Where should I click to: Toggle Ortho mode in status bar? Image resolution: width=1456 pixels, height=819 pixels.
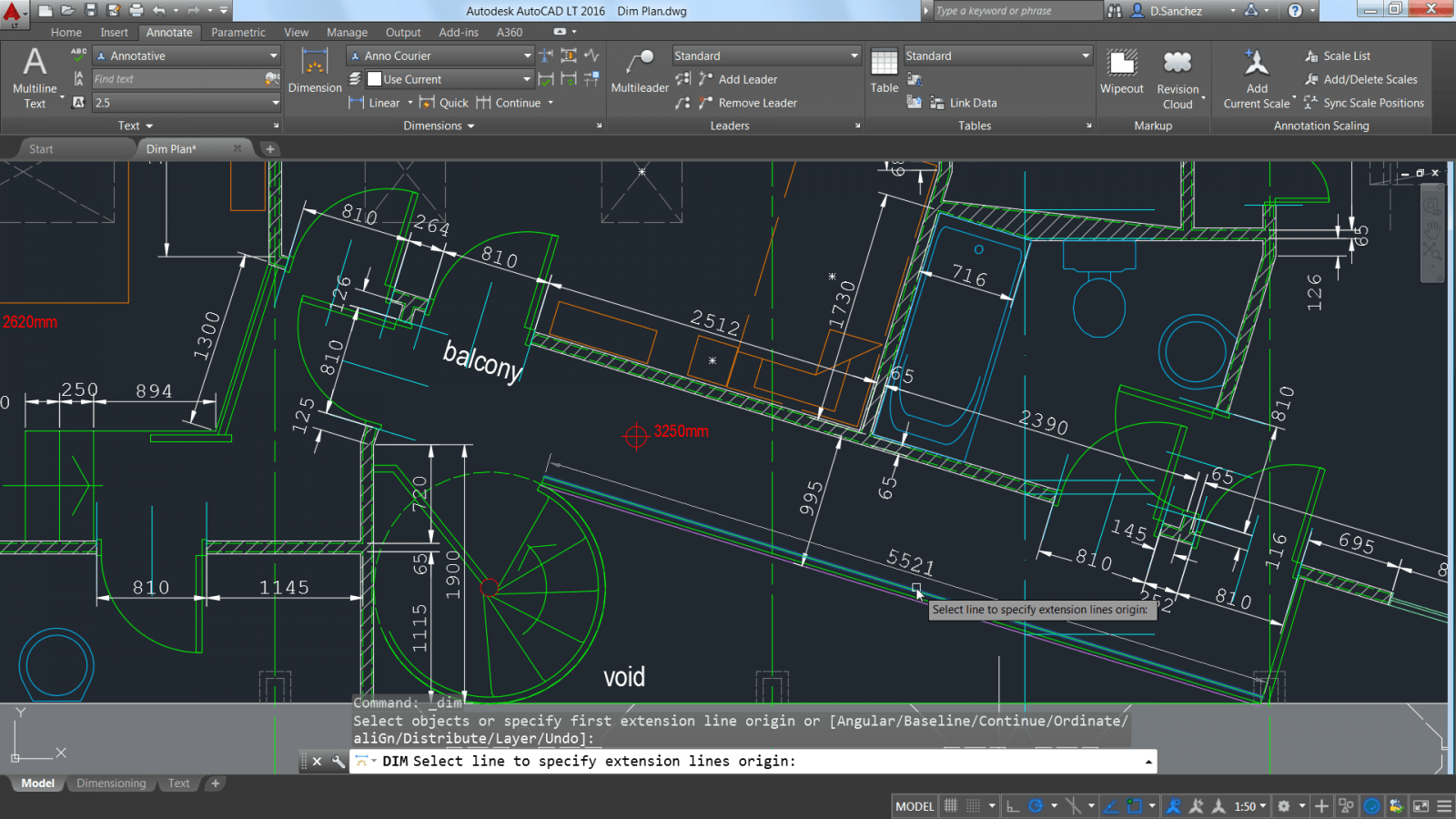[1013, 805]
